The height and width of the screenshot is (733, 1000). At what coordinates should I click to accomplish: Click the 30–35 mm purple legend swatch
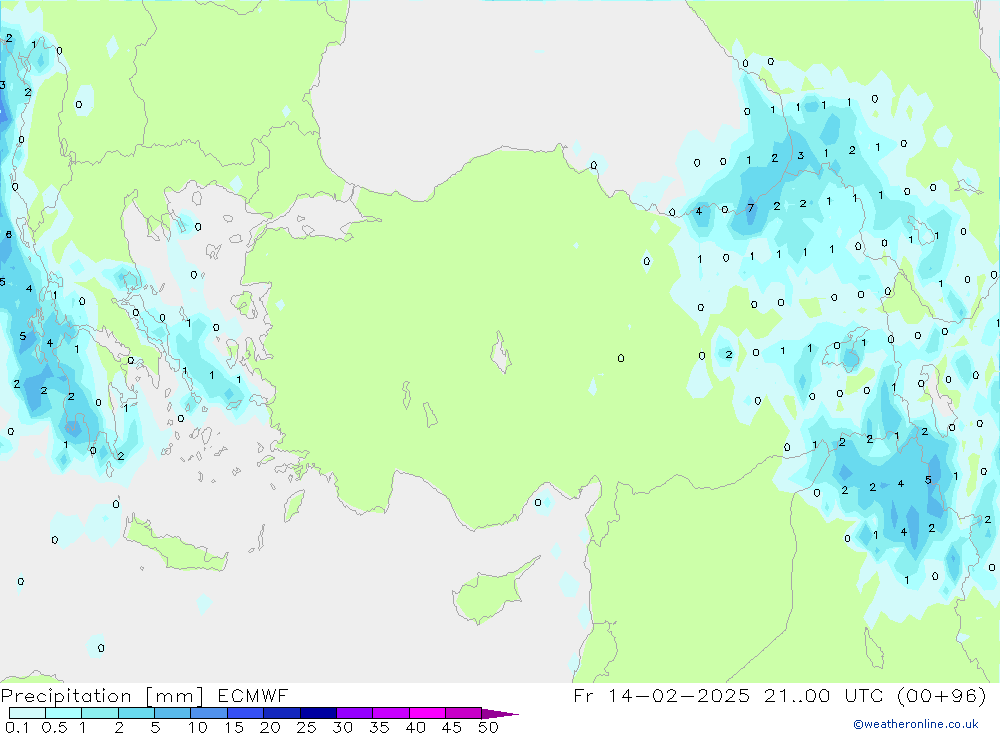(354, 713)
